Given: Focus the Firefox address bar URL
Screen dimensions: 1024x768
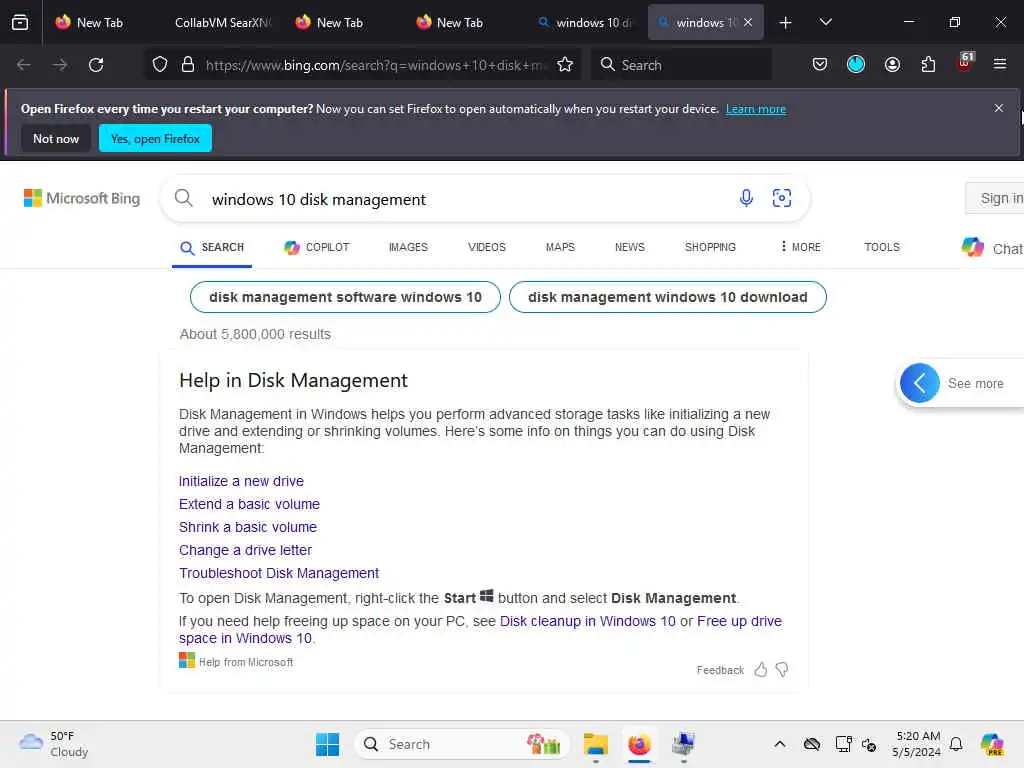Looking at the screenshot, I should pos(375,65).
